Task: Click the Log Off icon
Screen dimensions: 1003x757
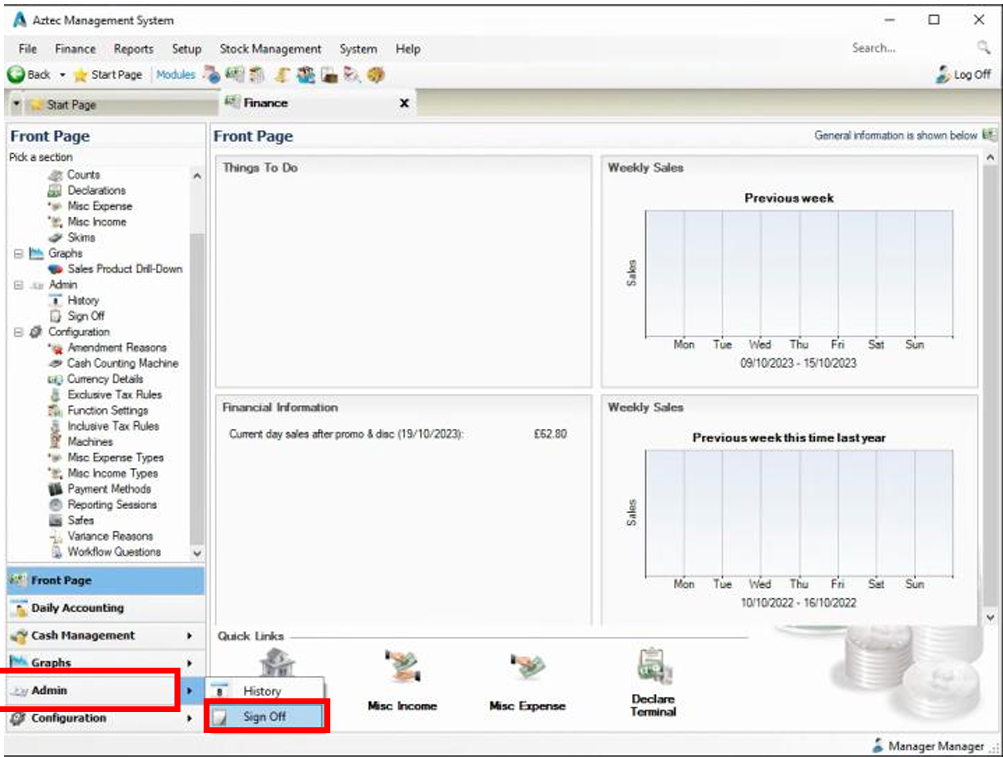Action: [943, 75]
